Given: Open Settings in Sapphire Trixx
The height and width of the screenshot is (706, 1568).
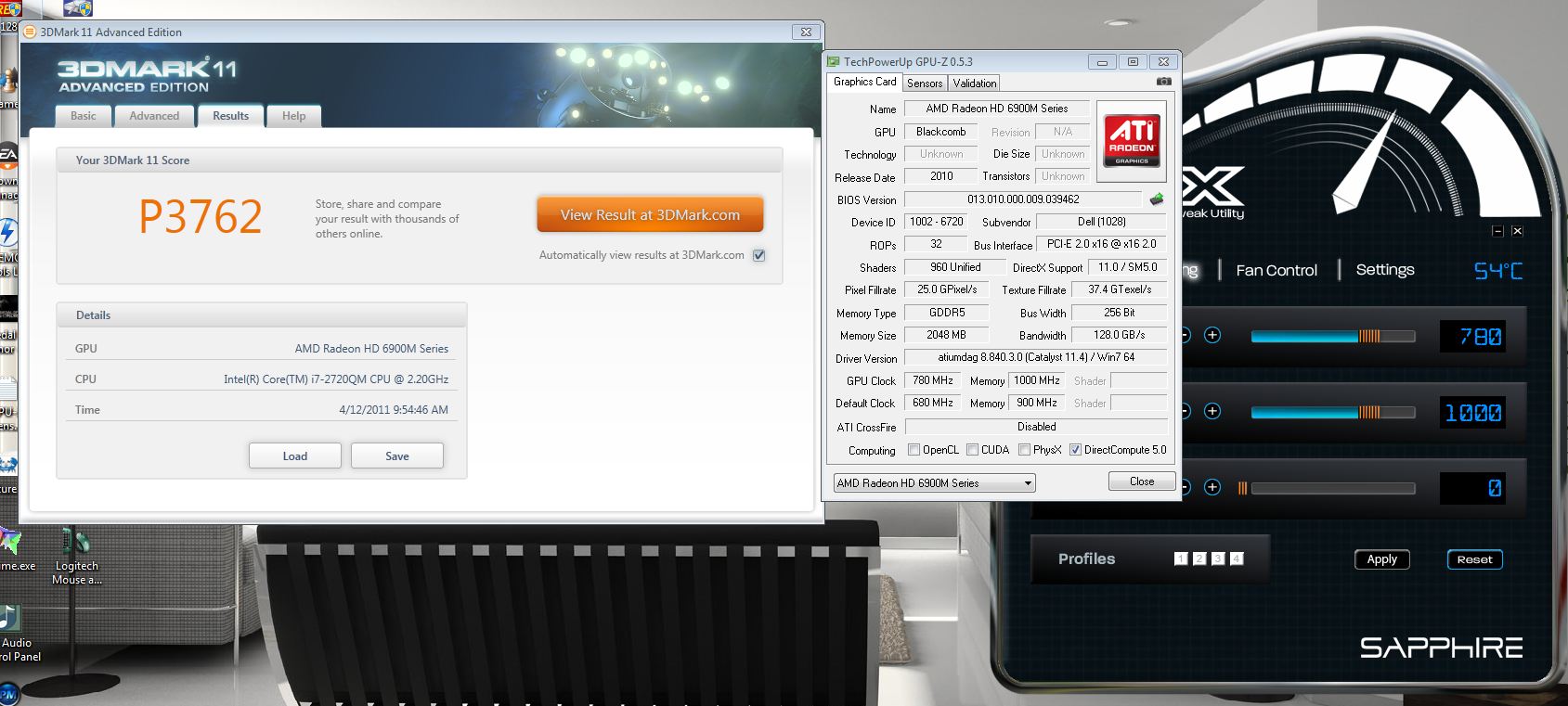Looking at the screenshot, I should tap(1385, 270).
